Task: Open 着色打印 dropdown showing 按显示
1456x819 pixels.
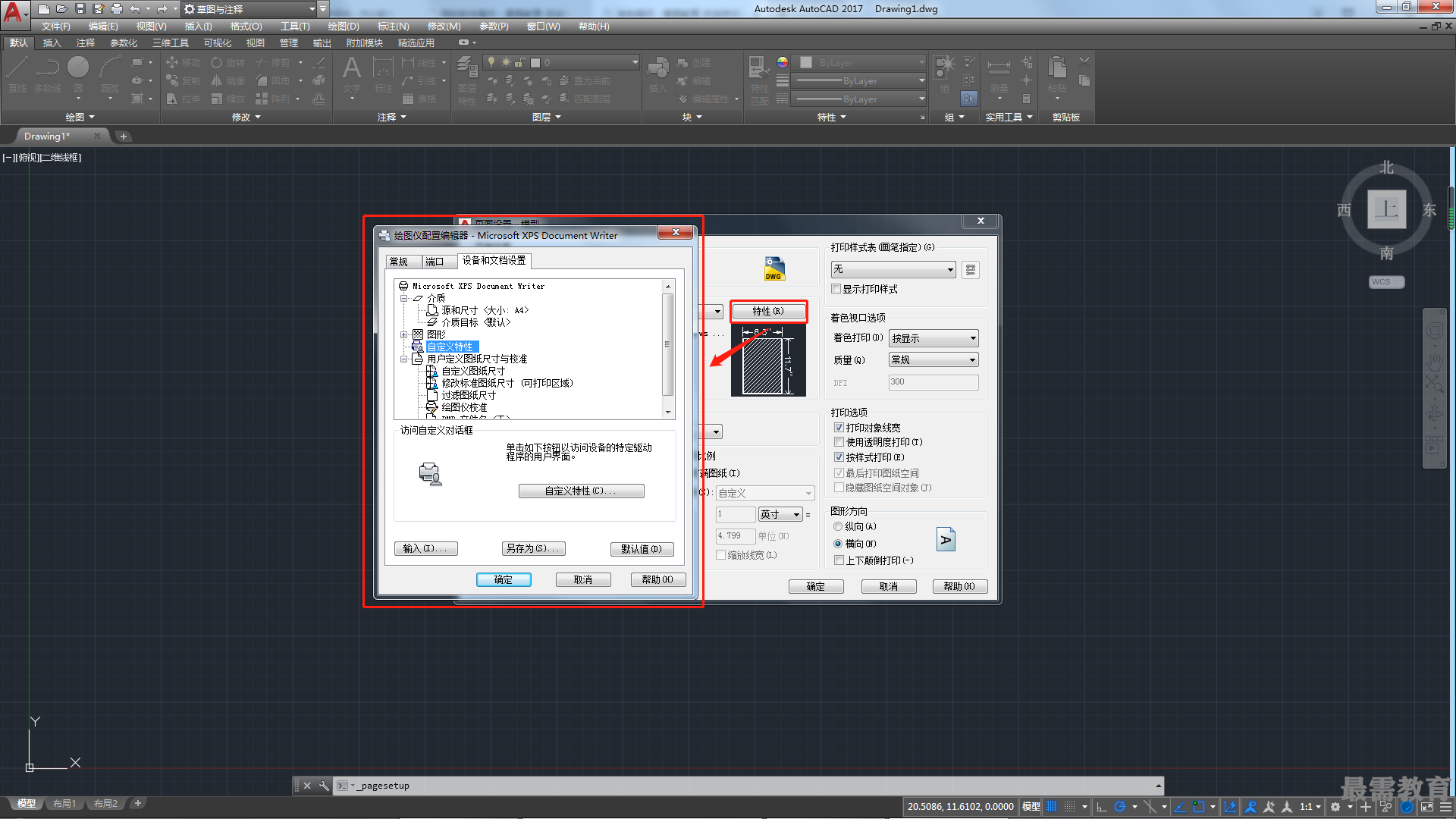Action: (x=934, y=338)
